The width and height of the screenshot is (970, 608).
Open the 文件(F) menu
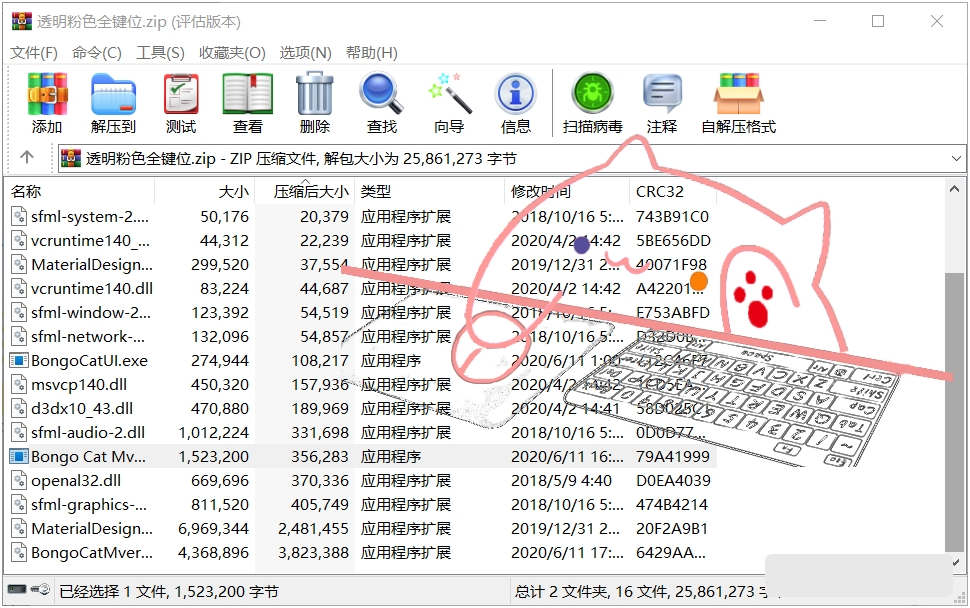pyautogui.click(x=34, y=53)
